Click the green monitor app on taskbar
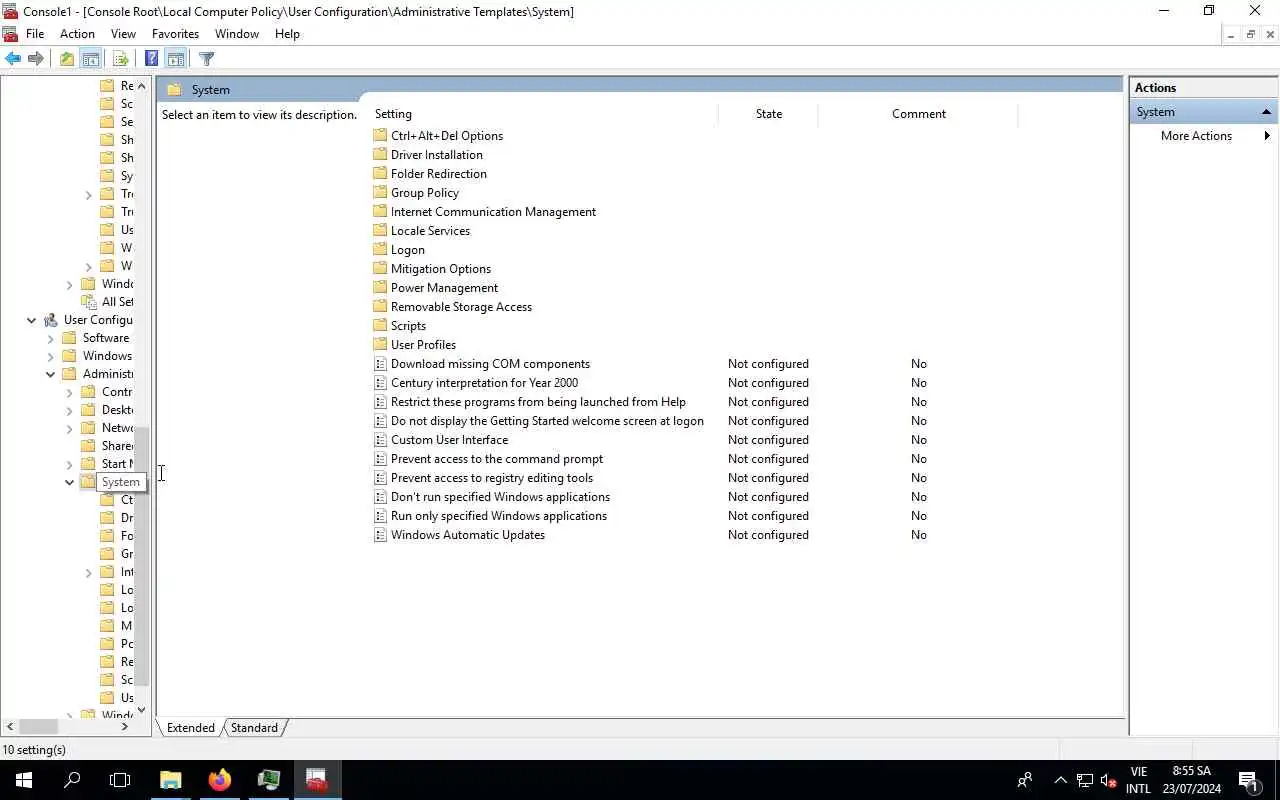 268,780
